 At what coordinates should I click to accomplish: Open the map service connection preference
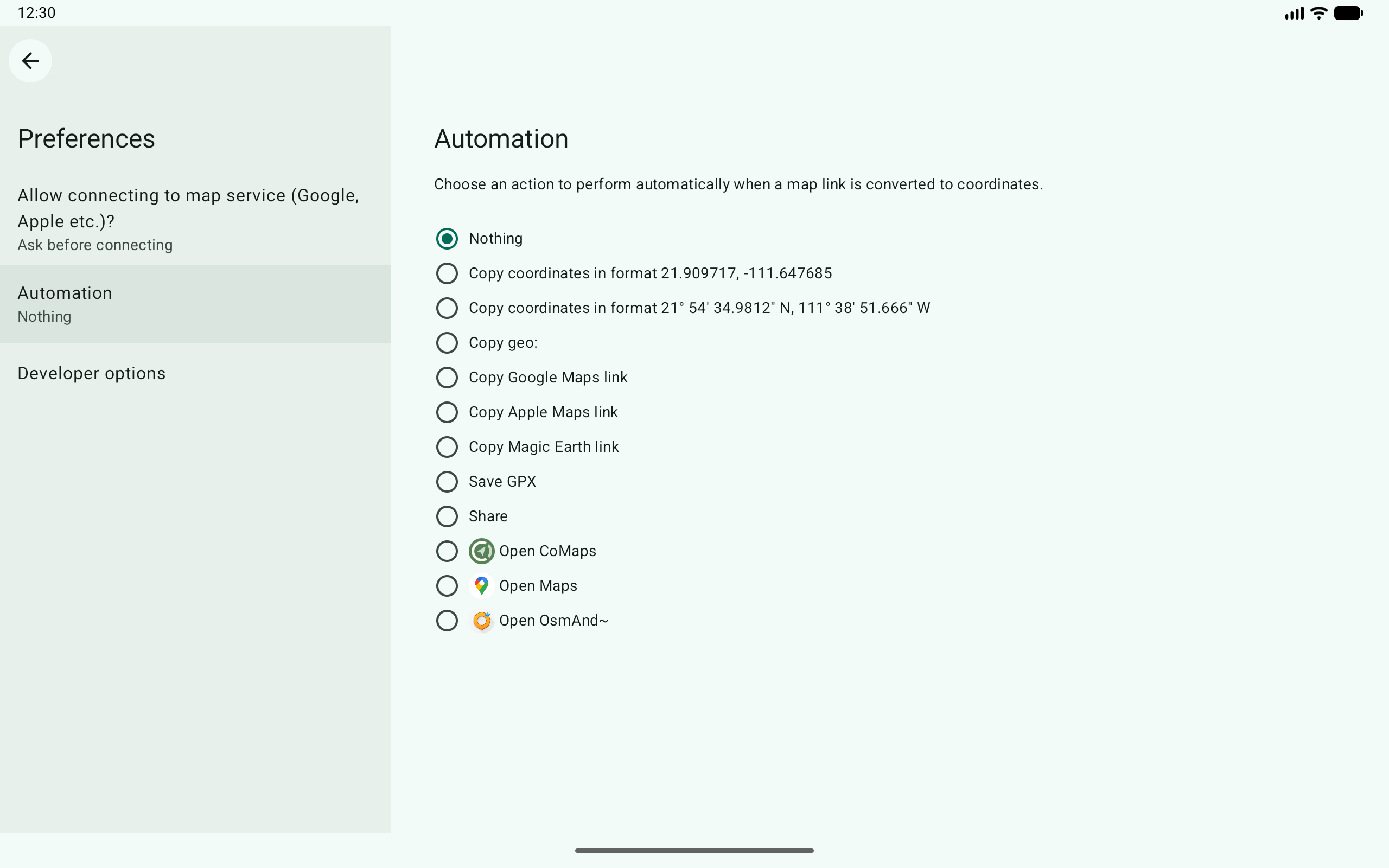click(195, 219)
